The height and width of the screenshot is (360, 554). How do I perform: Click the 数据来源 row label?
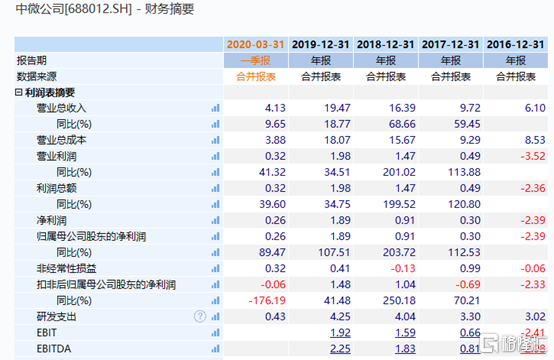36,77
